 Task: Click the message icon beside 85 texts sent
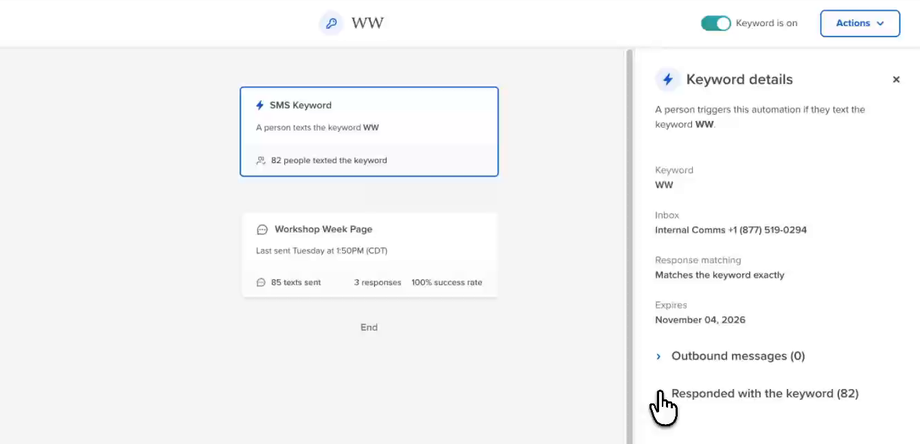[261, 283]
